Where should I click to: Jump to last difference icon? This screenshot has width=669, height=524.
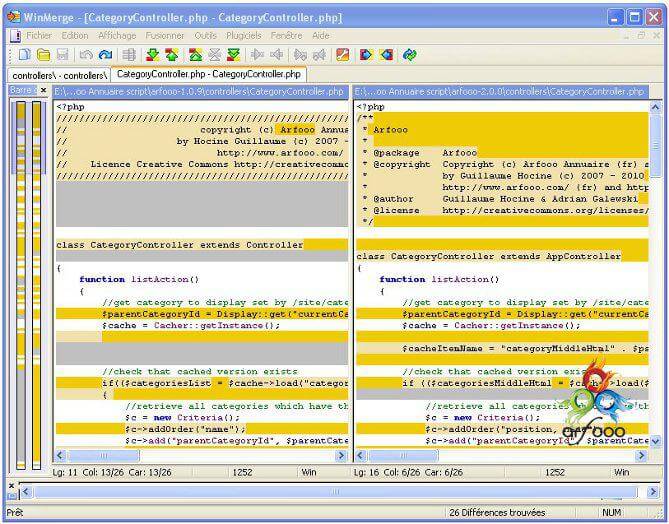tap(234, 55)
